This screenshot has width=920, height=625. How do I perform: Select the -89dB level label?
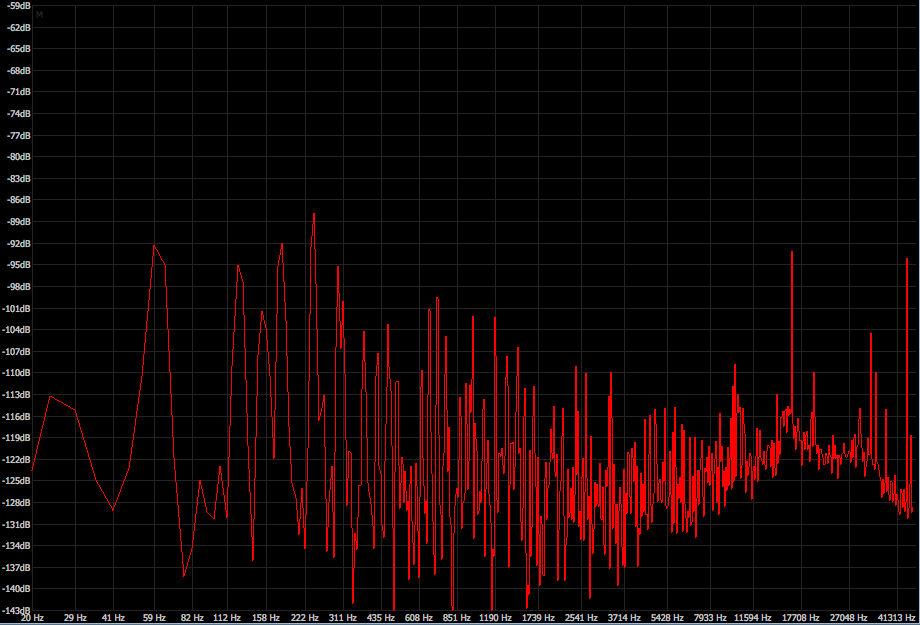click(18, 221)
